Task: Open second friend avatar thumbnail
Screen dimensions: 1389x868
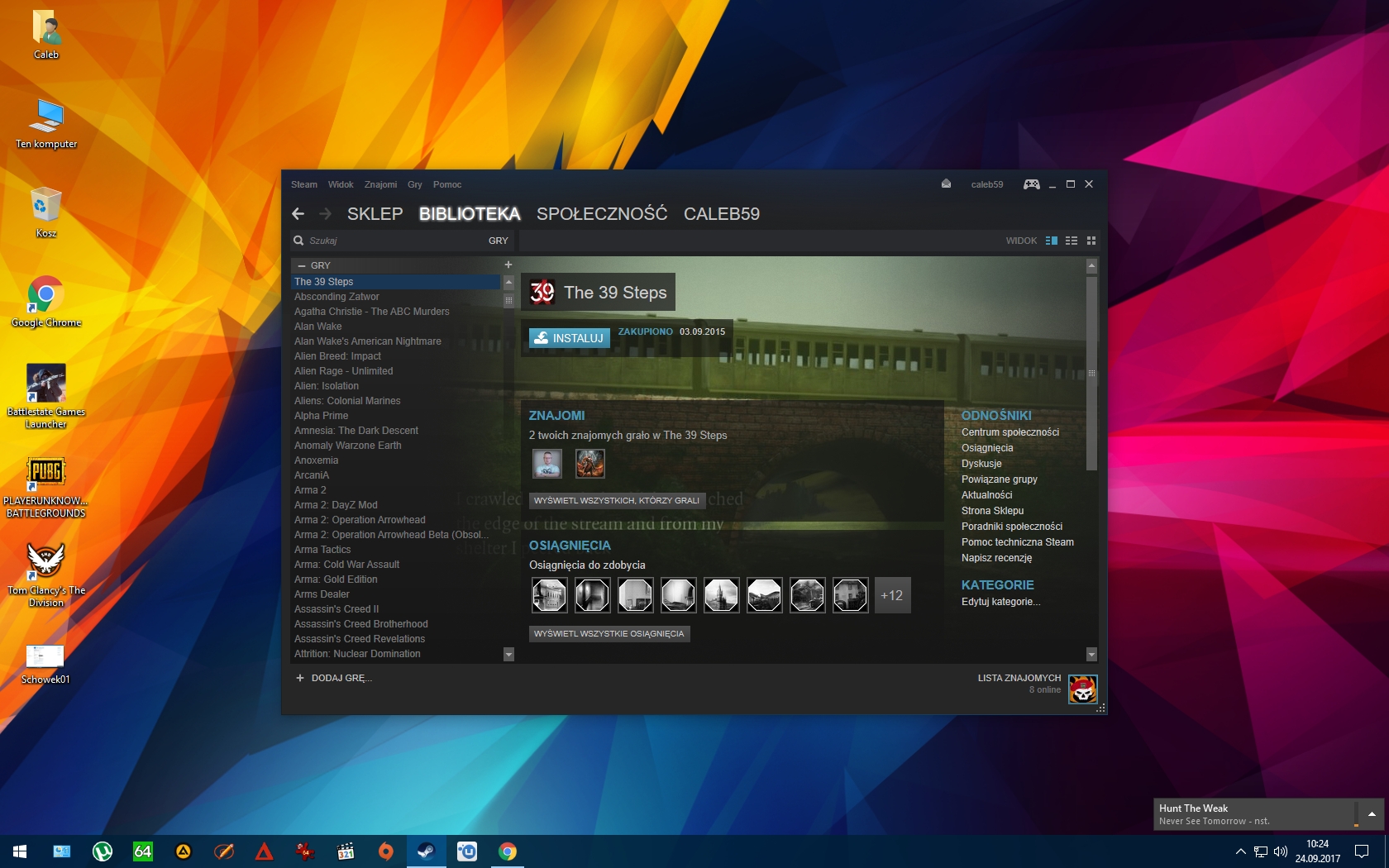Action: click(x=590, y=464)
